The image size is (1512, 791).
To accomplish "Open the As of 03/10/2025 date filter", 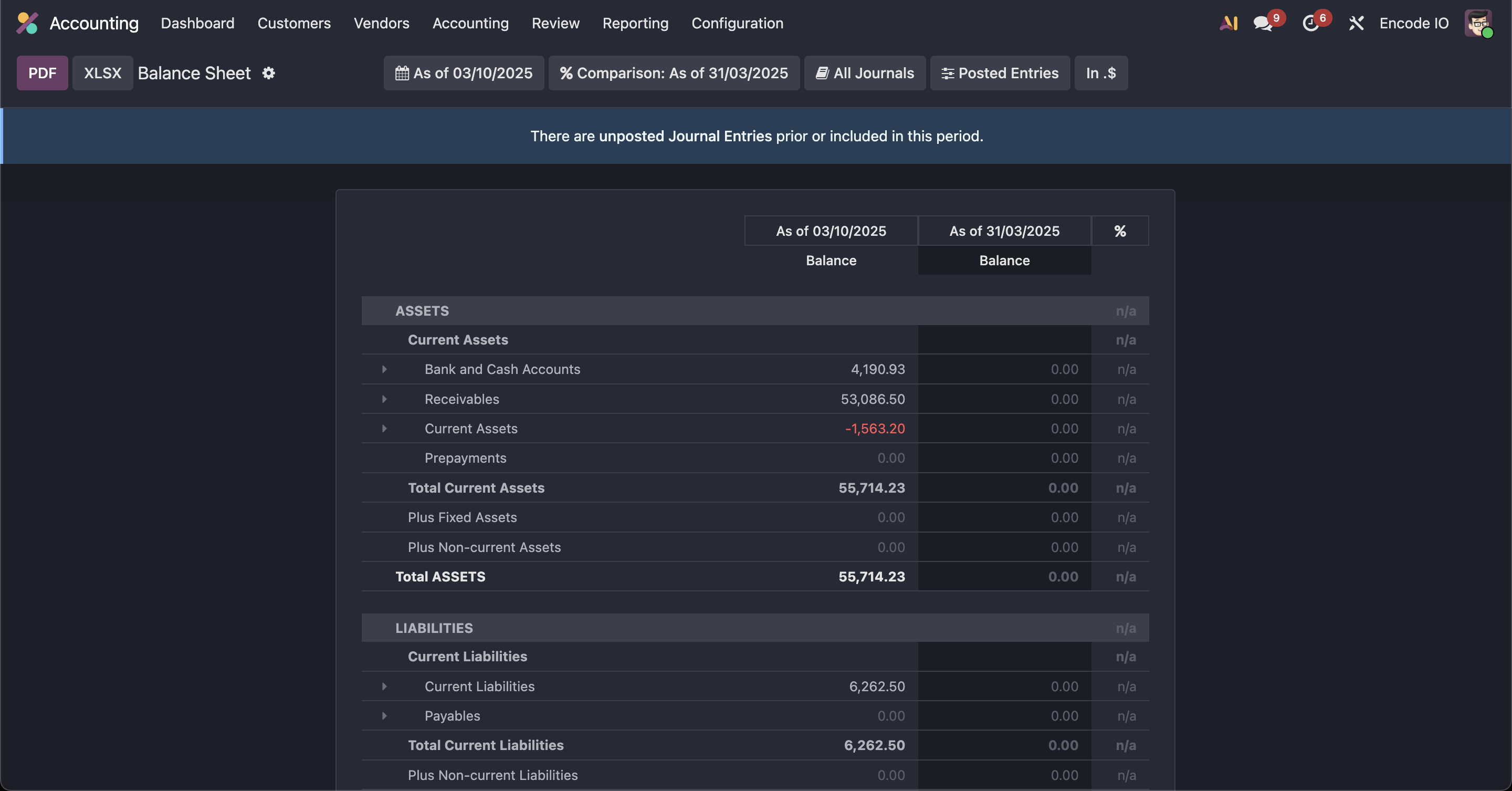I will pos(464,73).
